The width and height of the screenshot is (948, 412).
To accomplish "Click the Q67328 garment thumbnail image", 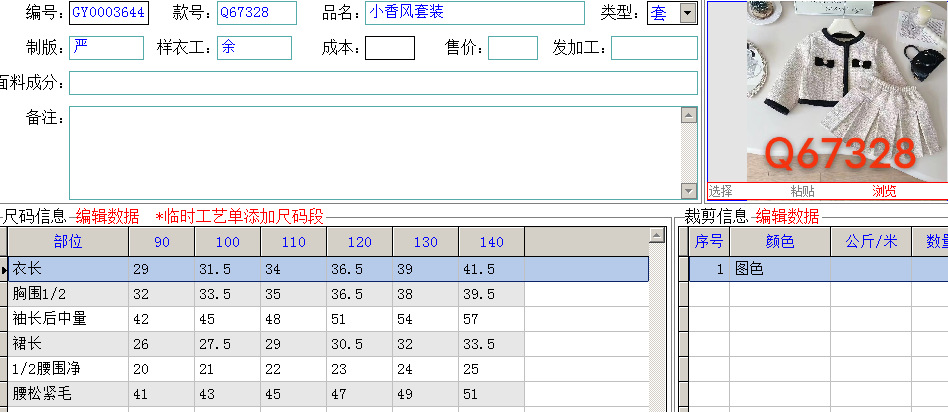I will click(x=846, y=91).
